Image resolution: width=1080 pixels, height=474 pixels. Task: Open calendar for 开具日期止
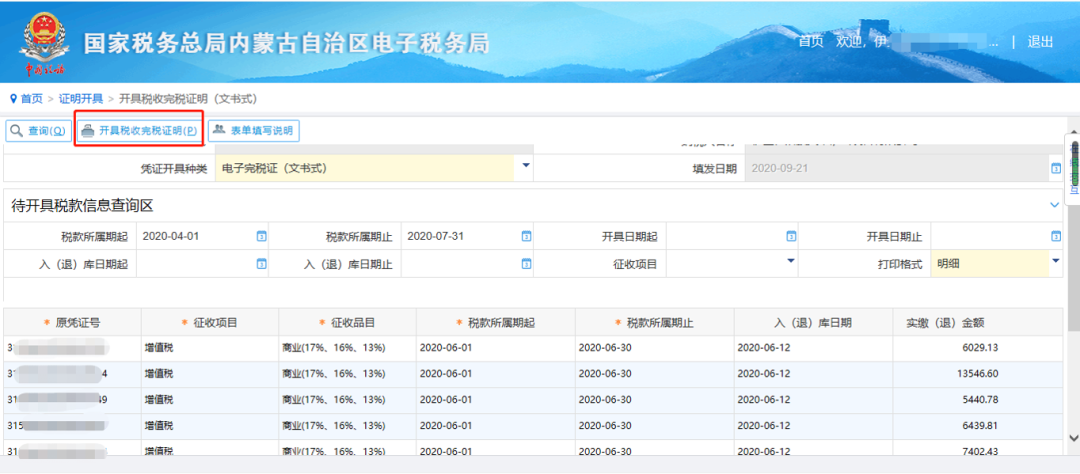[x=1056, y=236]
